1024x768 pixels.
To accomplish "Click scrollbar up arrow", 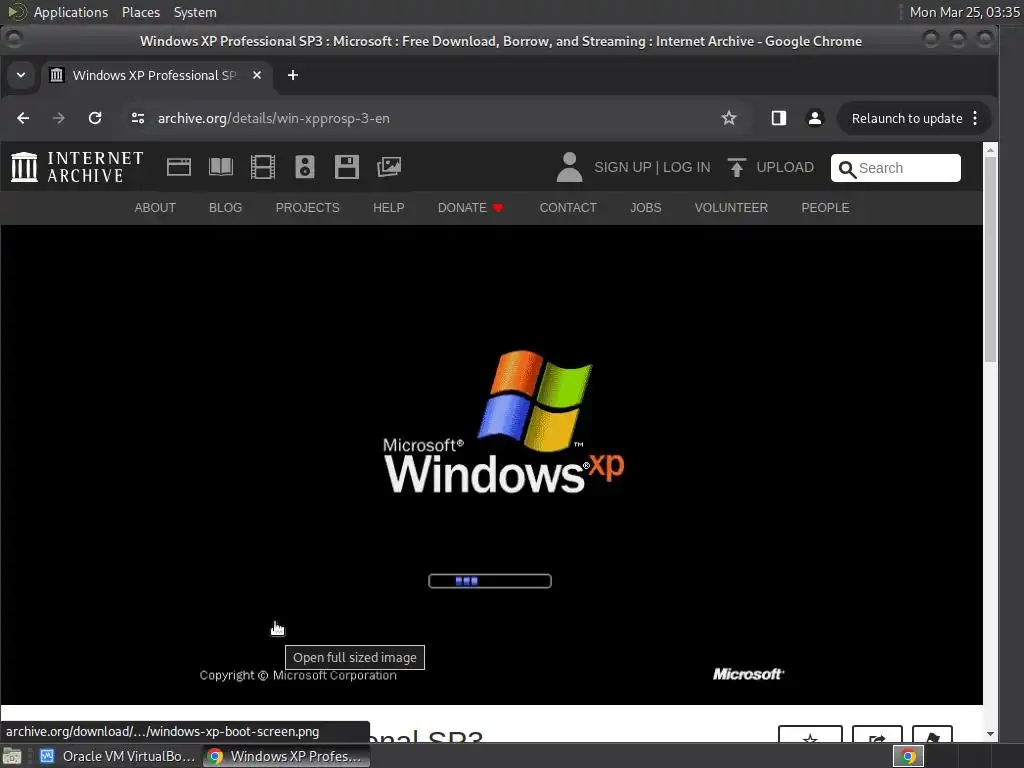I will click(990, 150).
